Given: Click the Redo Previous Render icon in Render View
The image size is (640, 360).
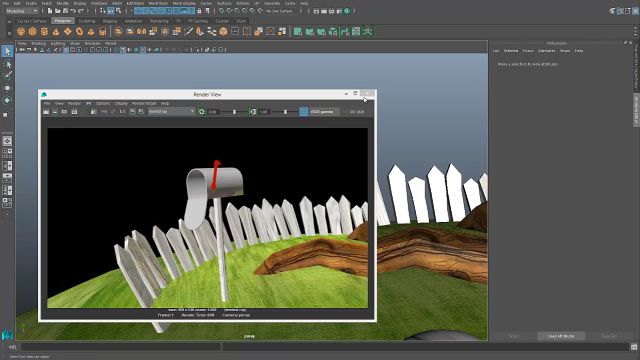Looking at the screenshot, I should coord(46,111).
